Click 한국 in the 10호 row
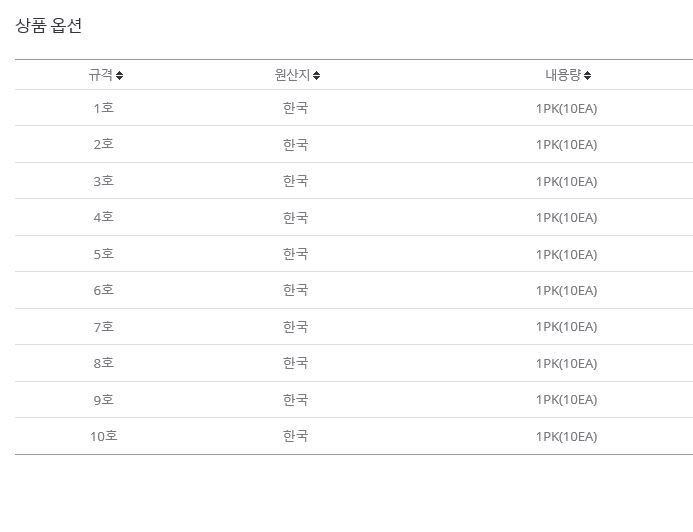Viewport: 693px width, 532px height. 296,436
